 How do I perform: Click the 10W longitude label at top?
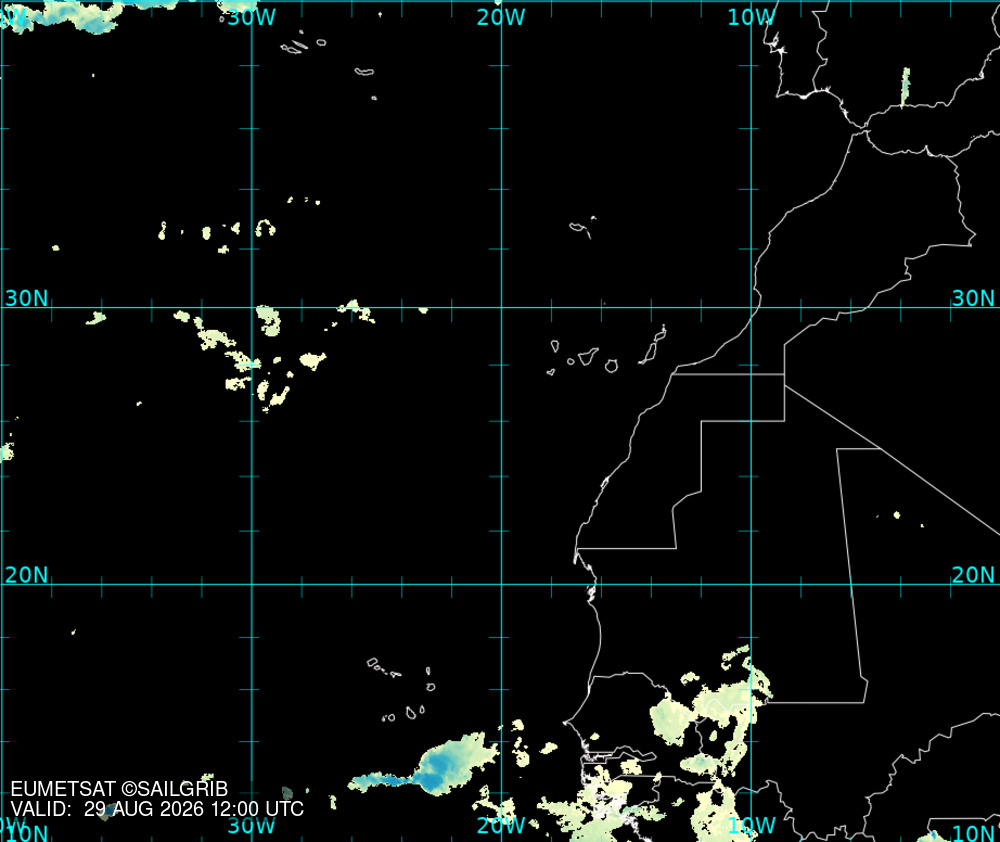point(751,17)
